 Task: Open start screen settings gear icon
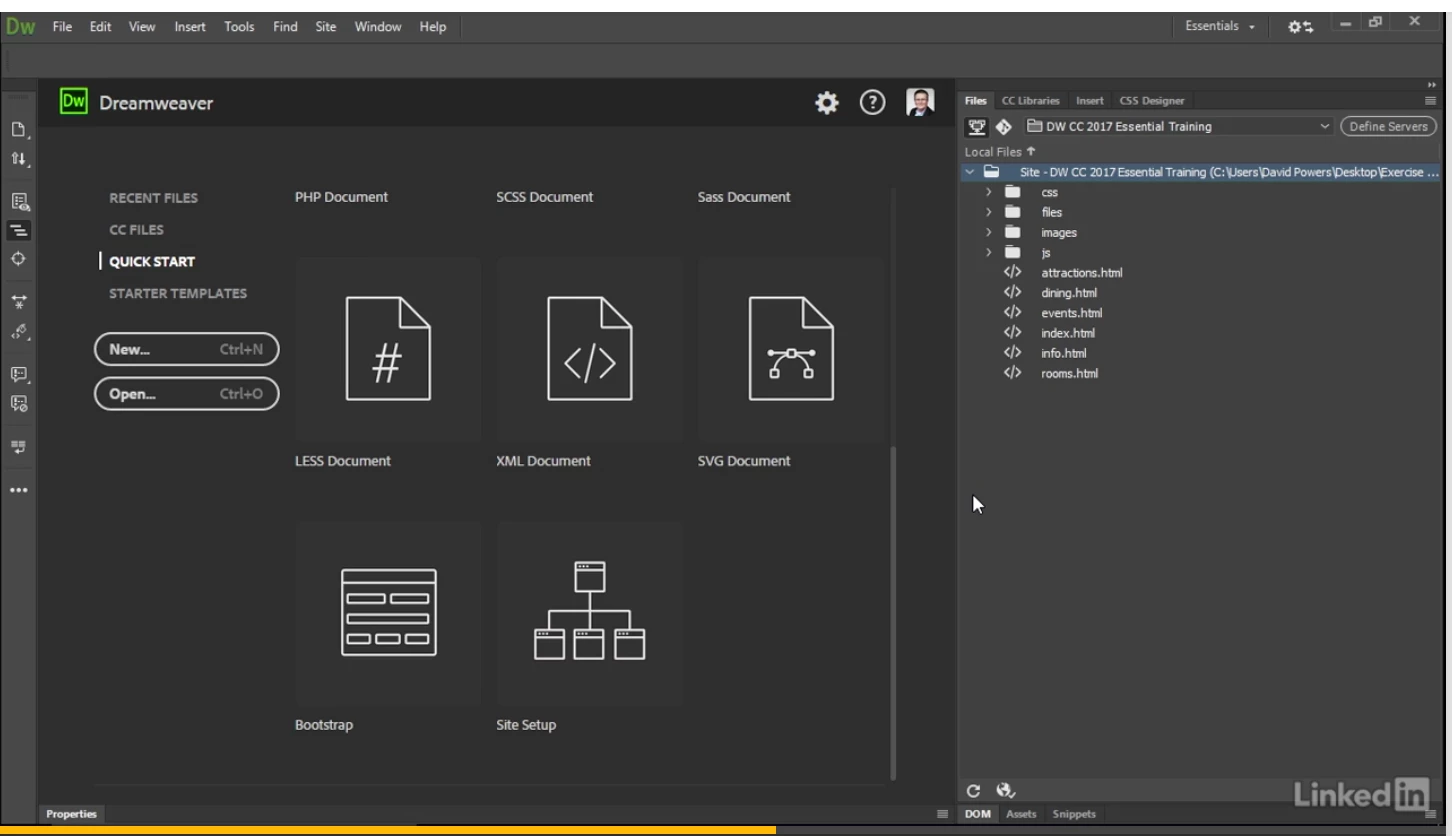[x=827, y=102]
